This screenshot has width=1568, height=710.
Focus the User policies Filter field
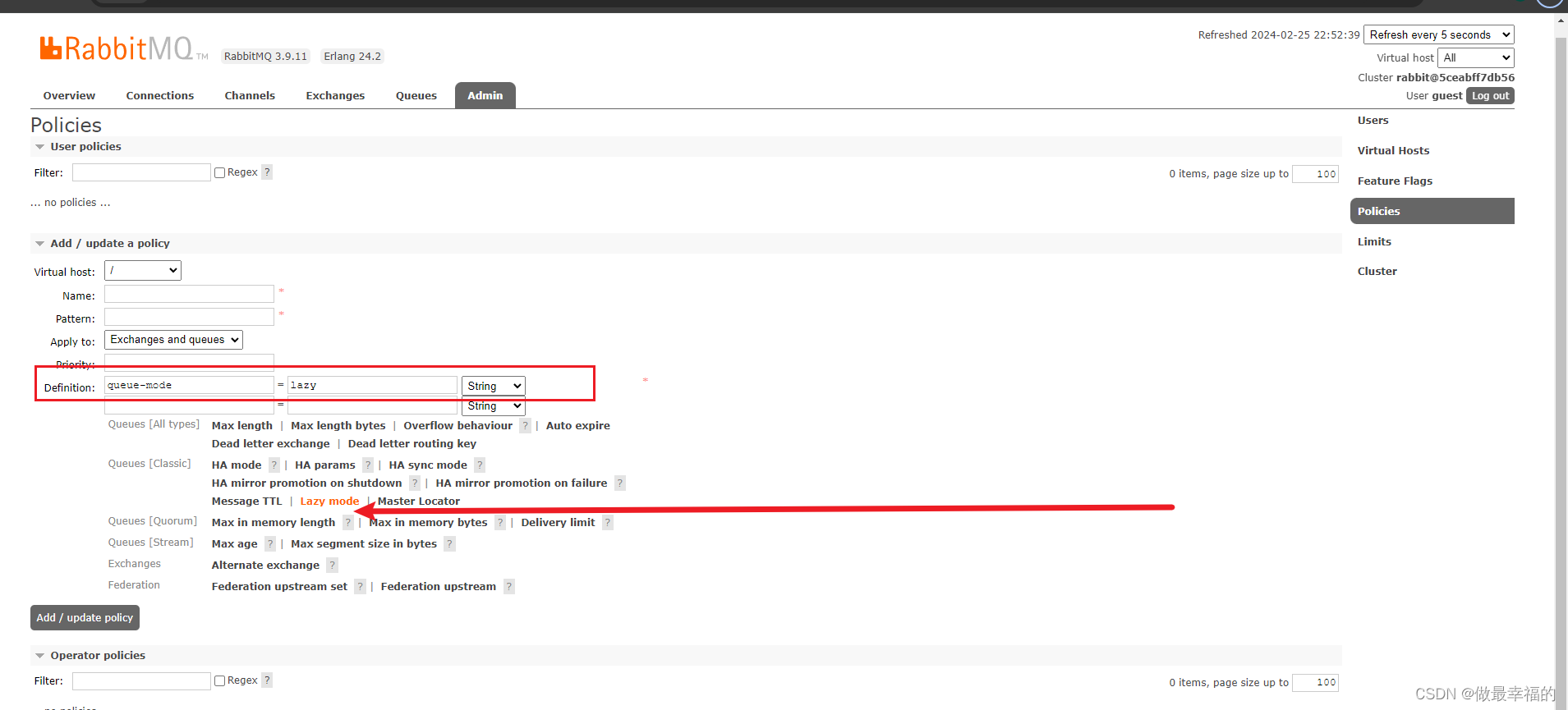(141, 172)
